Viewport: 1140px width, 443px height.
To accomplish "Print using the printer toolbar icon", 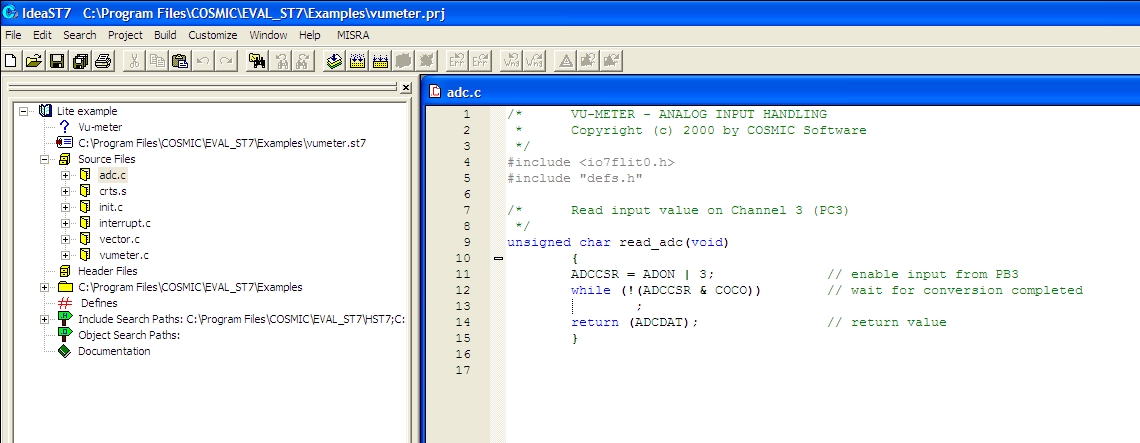I will click(x=103, y=61).
